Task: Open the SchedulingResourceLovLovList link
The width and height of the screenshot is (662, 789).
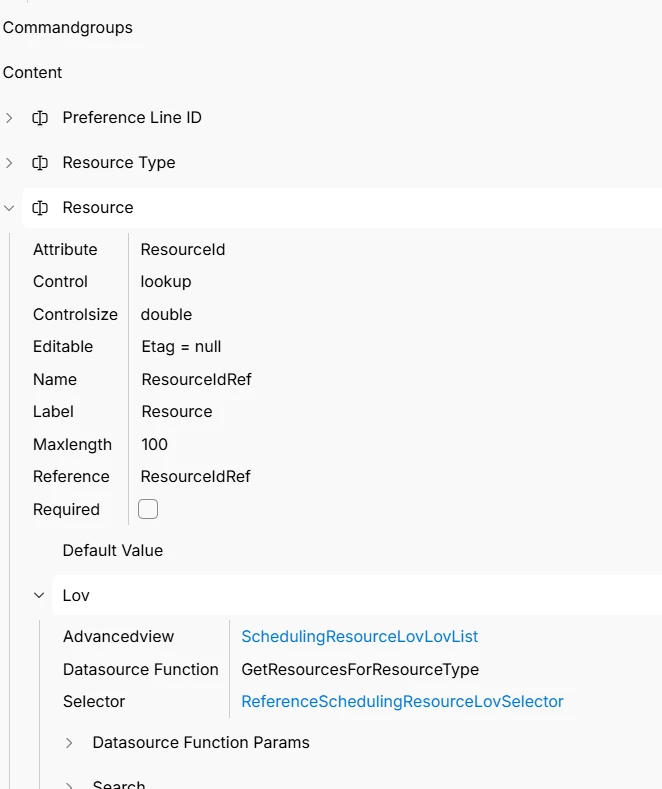Action: [360, 637]
